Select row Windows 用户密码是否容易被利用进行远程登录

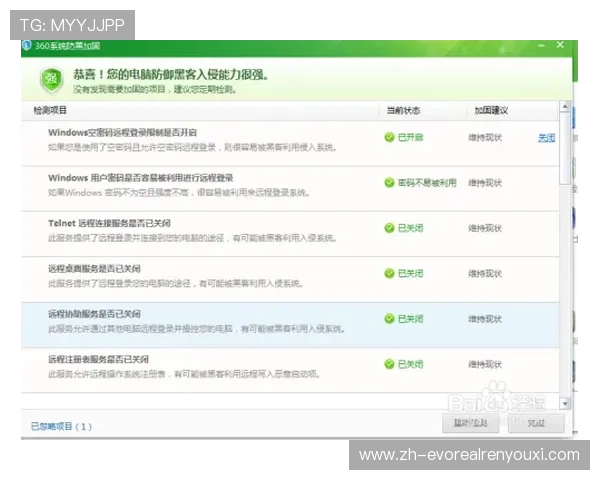pos(290,189)
